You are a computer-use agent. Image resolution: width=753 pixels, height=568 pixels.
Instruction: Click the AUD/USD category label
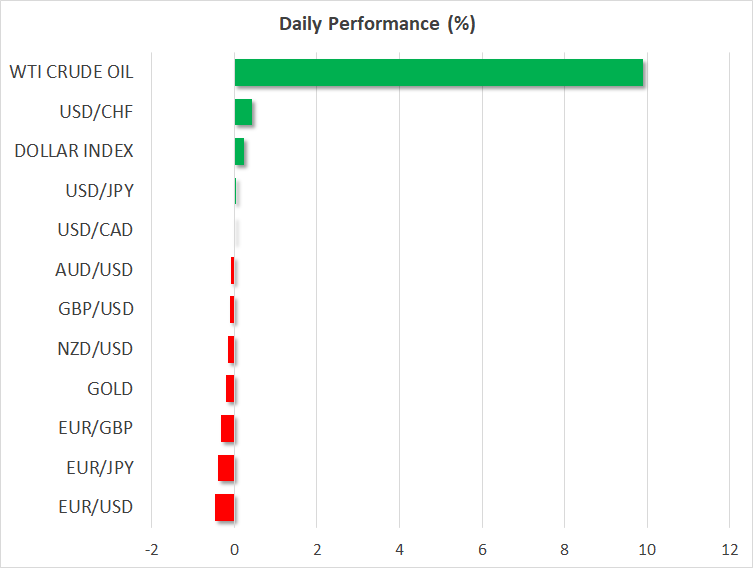[94, 269]
